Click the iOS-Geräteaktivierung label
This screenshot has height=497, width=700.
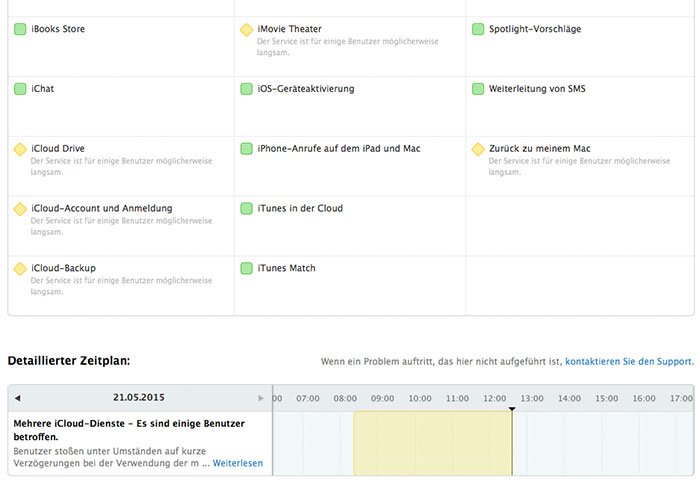pos(305,89)
